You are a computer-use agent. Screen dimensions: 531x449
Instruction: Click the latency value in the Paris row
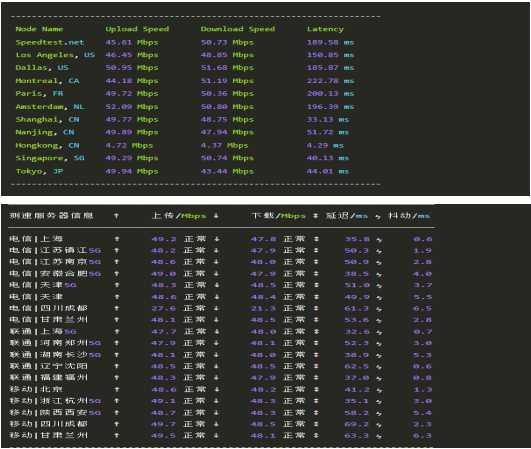point(330,93)
